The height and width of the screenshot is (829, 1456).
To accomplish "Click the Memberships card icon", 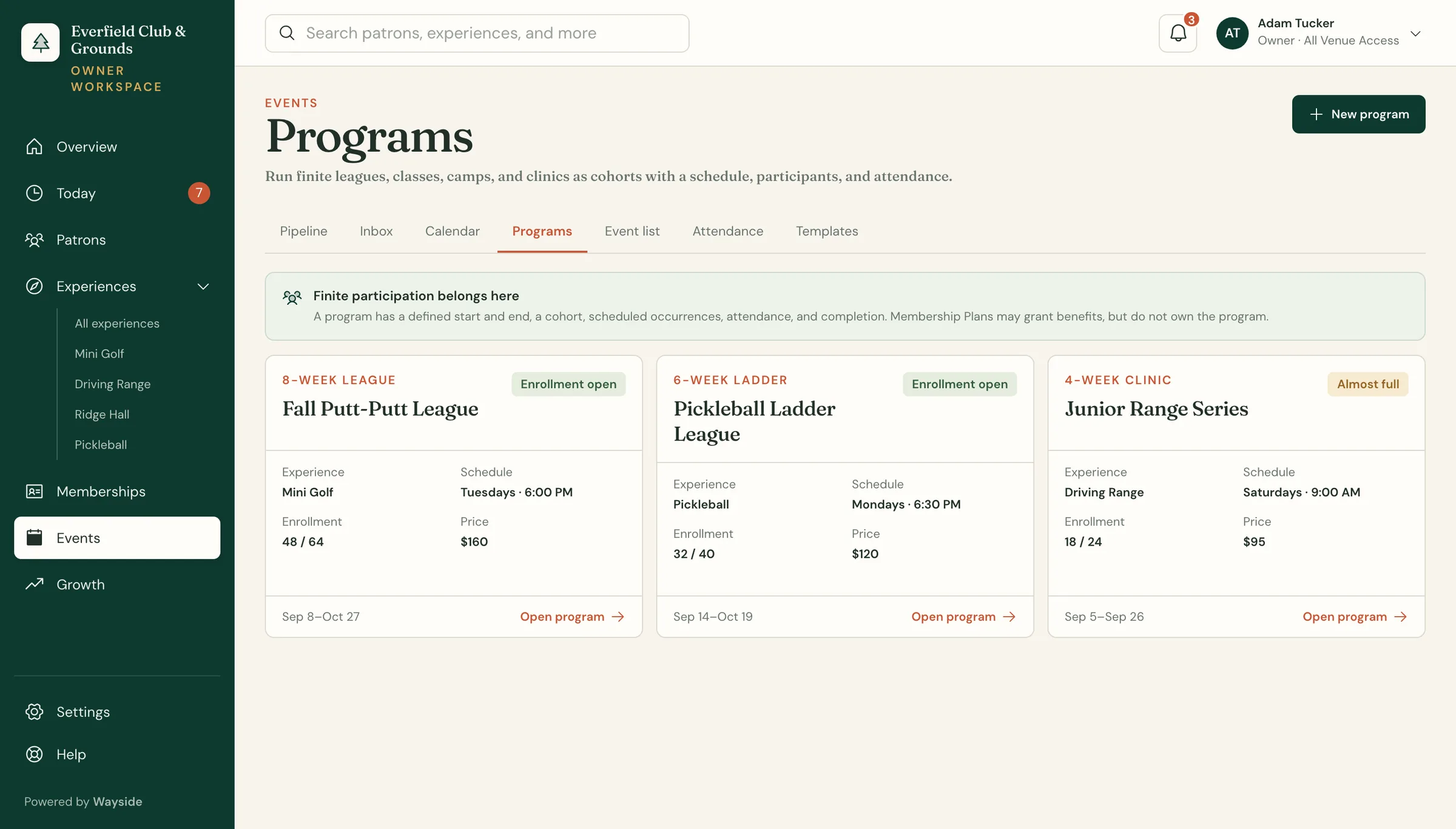I will 35,492.
